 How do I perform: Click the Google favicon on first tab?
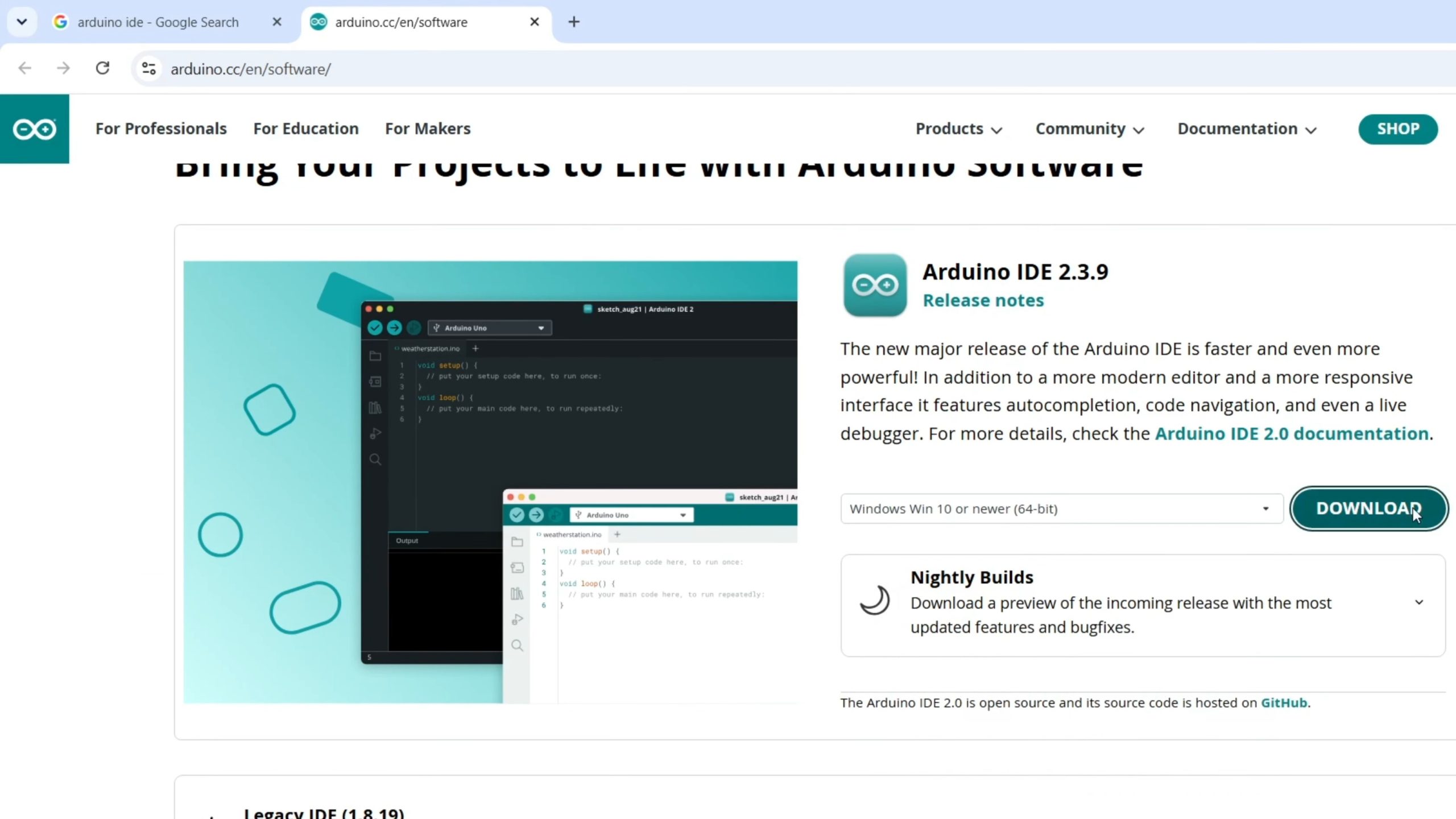coord(60,22)
